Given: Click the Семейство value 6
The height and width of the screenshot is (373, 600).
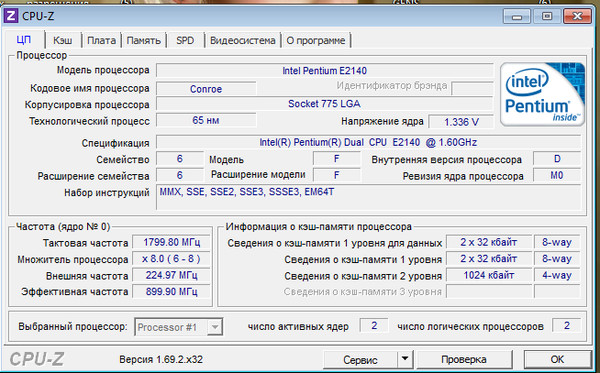Looking at the screenshot, I should (180, 159).
